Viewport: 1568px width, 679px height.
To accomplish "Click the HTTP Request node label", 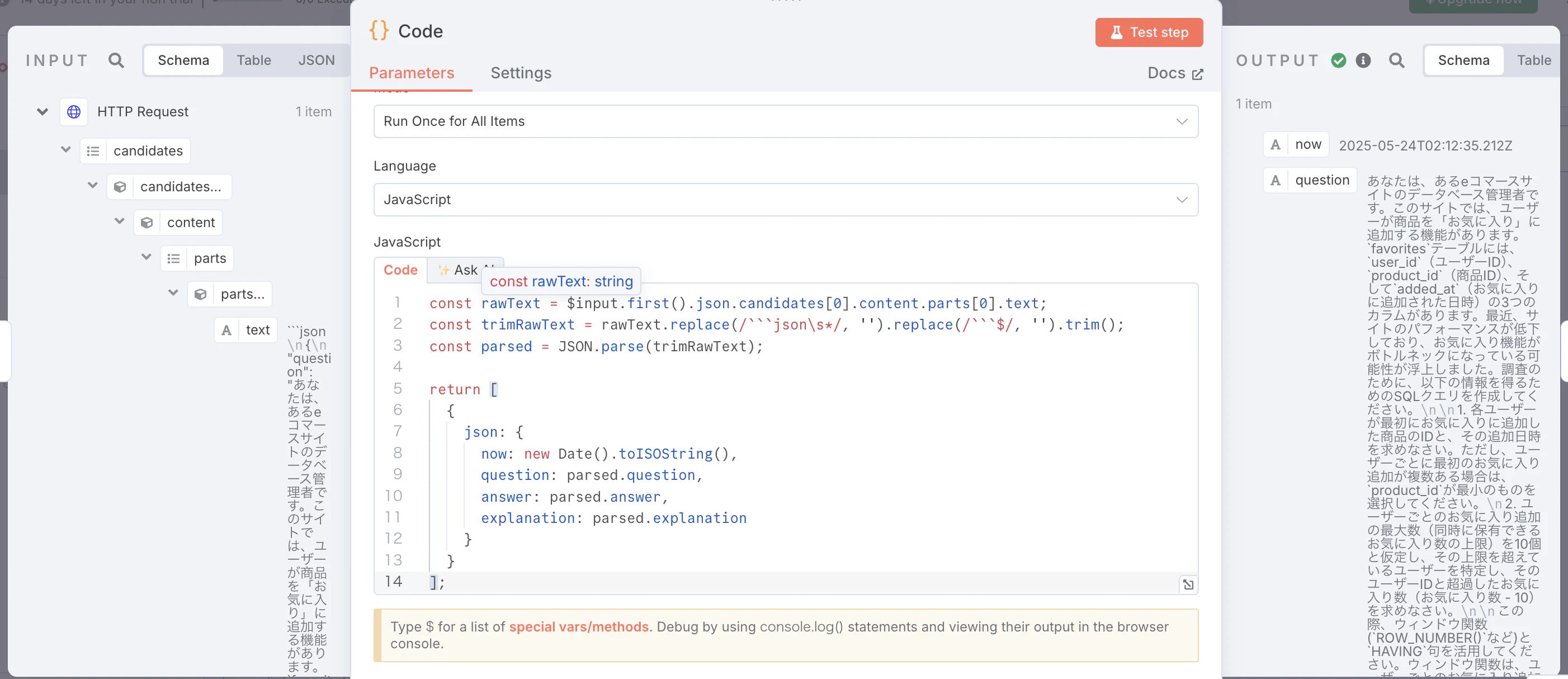I will coord(143,112).
